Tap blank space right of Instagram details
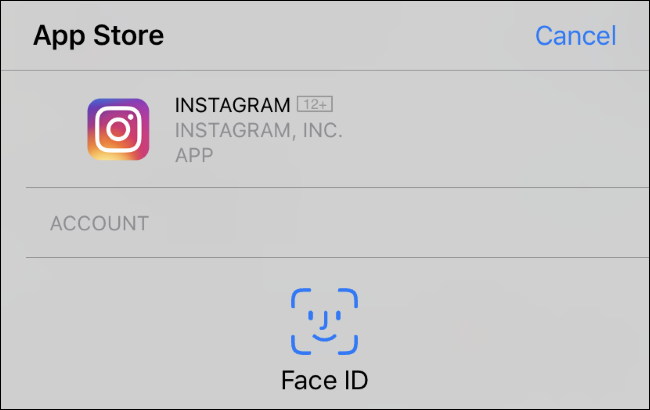The width and height of the screenshot is (650, 410). click(500, 130)
